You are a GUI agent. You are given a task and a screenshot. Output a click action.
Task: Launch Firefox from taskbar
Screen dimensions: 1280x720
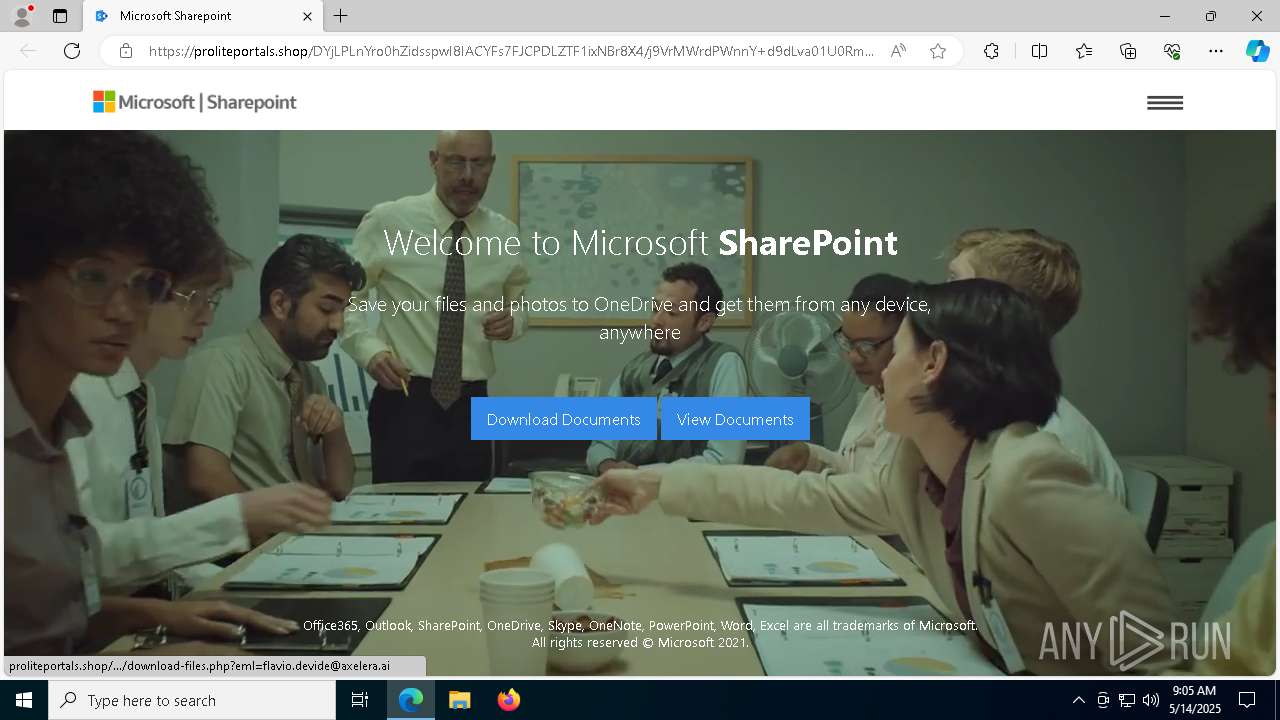tap(508, 700)
